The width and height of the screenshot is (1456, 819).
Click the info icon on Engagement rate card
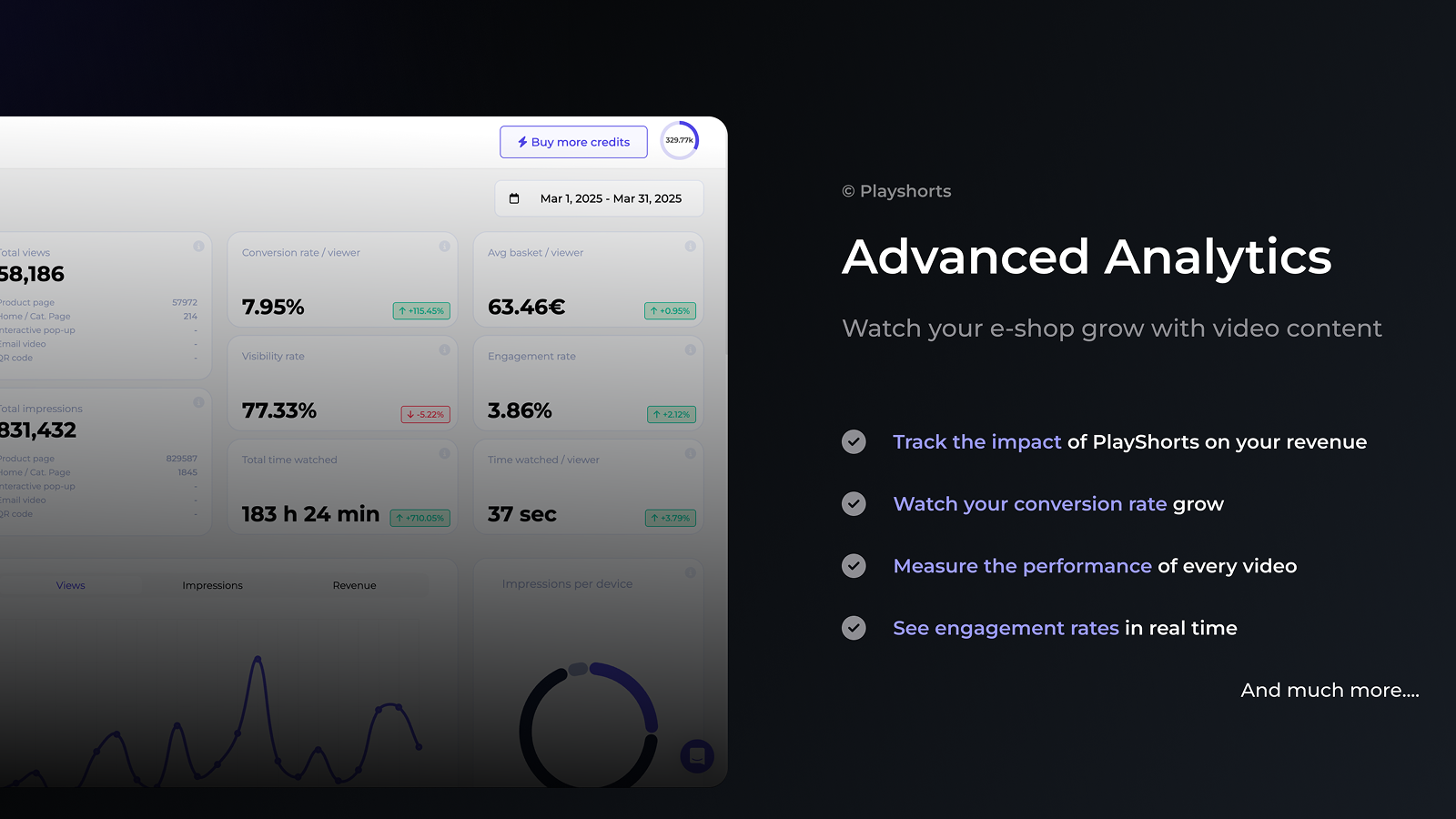(689, 350)
